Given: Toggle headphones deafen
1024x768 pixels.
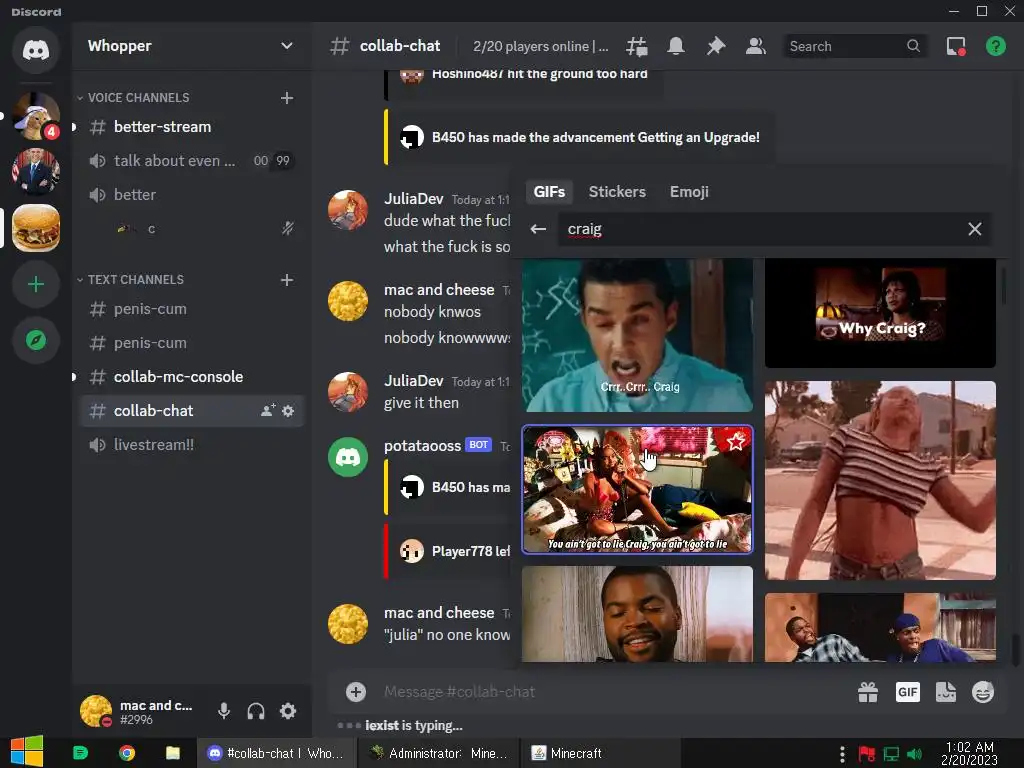Looking at the screenshot, I should pyautogui.click(x=256, y=711).
